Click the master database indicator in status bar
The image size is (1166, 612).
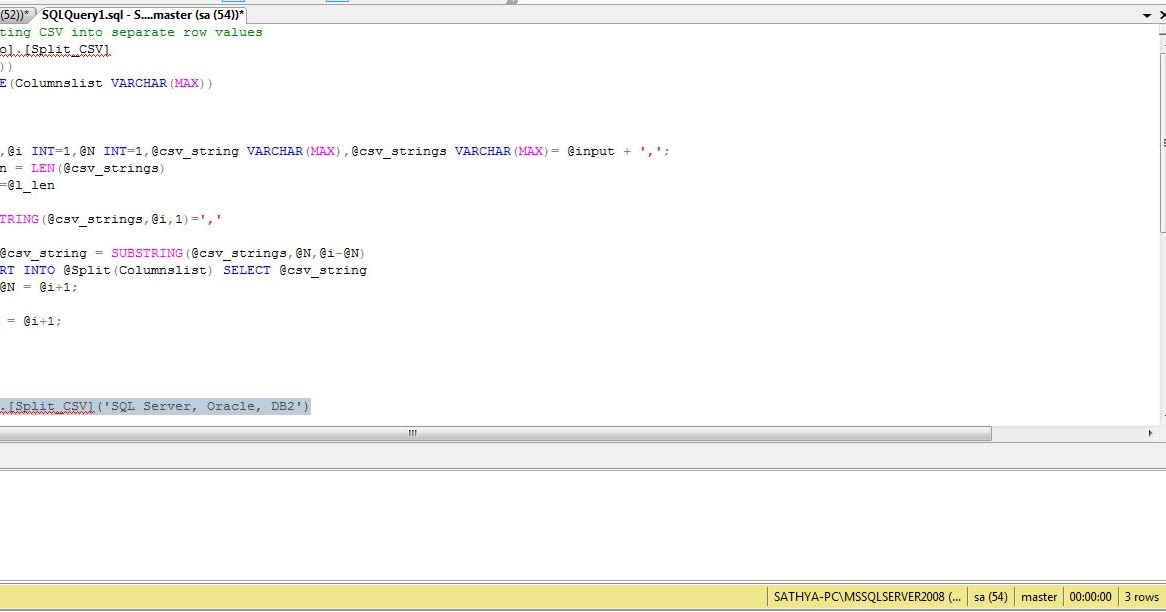tap(1039, 596)
